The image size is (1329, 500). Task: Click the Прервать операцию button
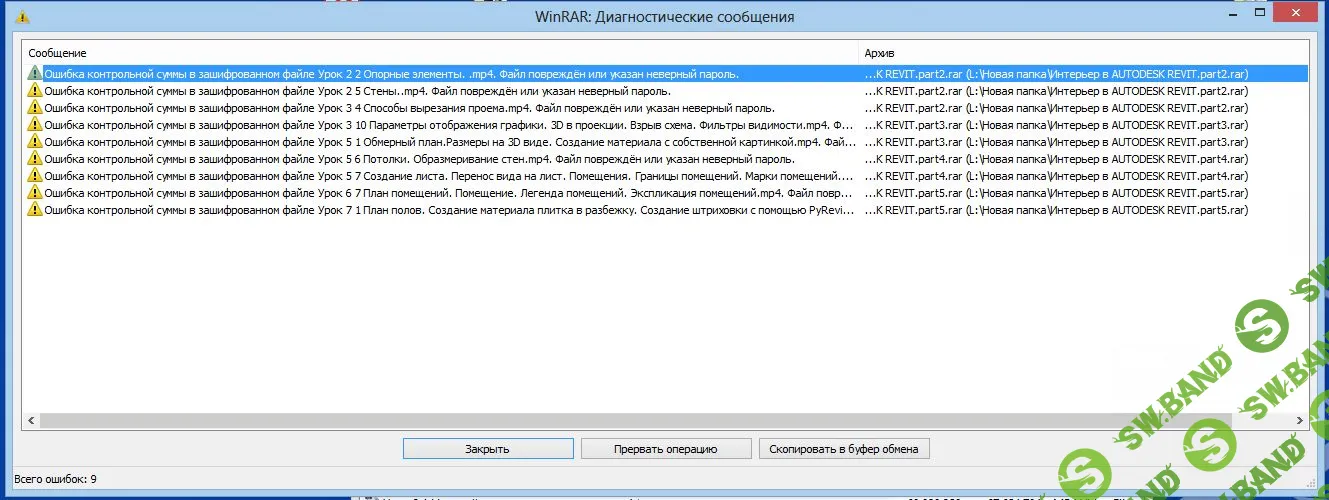click(x=665, y=449)
